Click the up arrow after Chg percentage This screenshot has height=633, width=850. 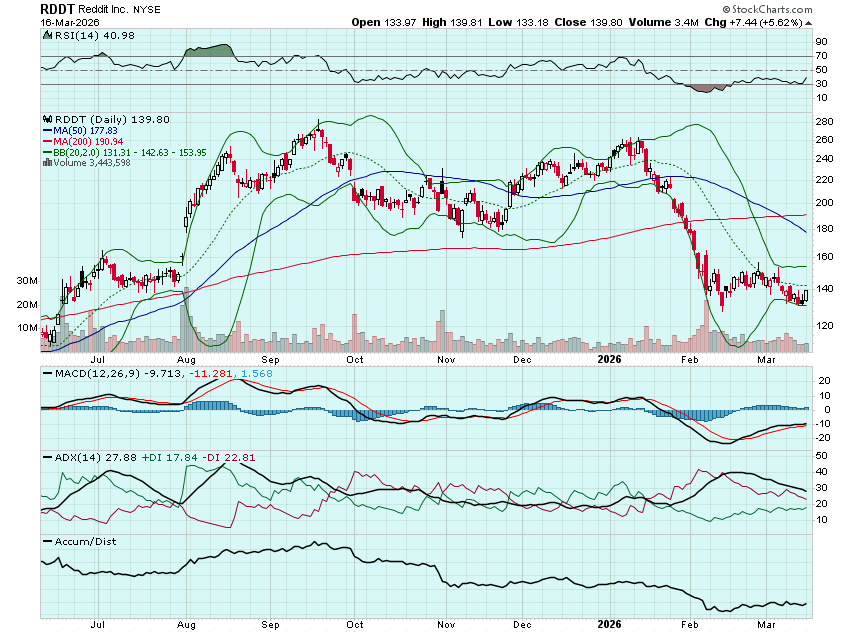pos(808,23)
